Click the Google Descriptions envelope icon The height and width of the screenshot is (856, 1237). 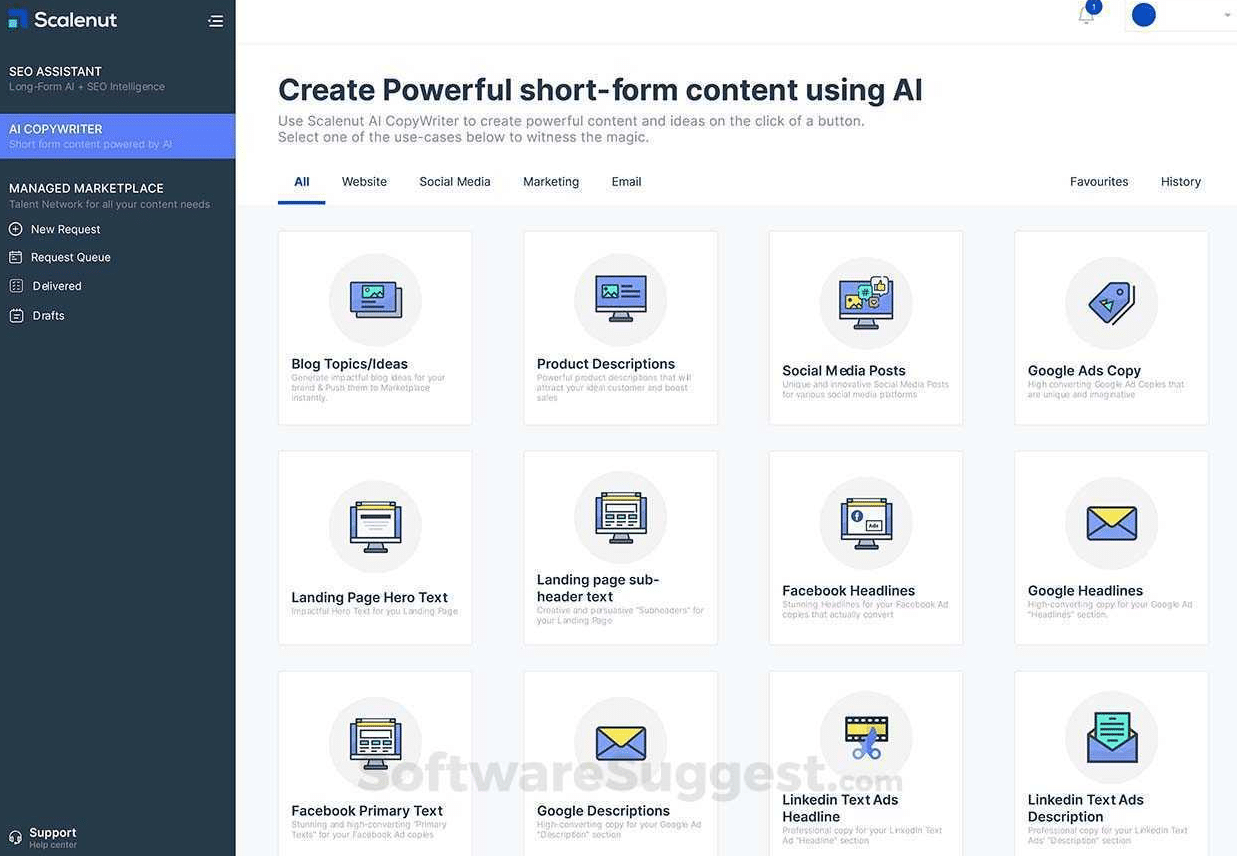click(x=620, y=743)
